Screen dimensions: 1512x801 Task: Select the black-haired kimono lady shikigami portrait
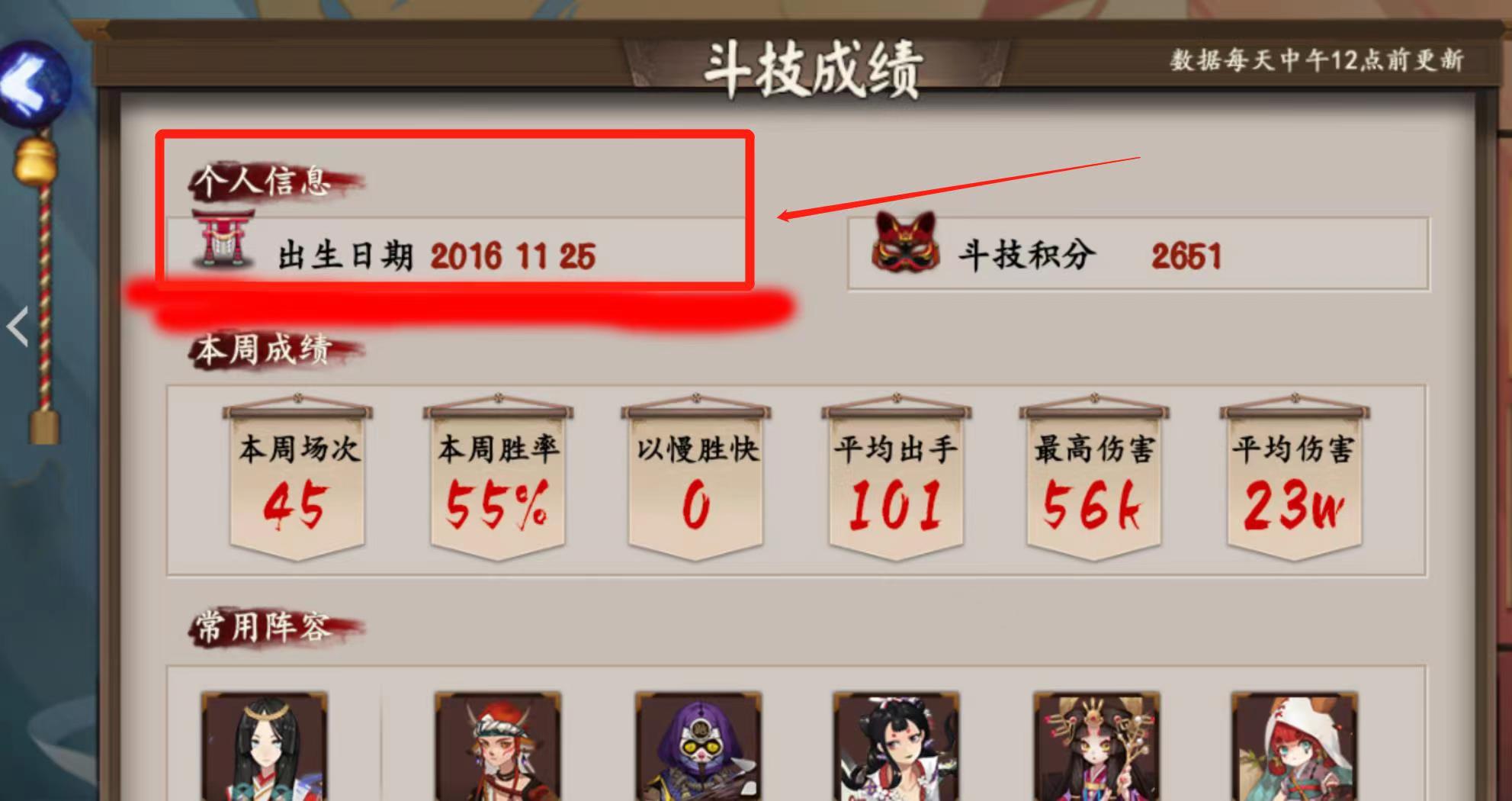coord(896,746)
